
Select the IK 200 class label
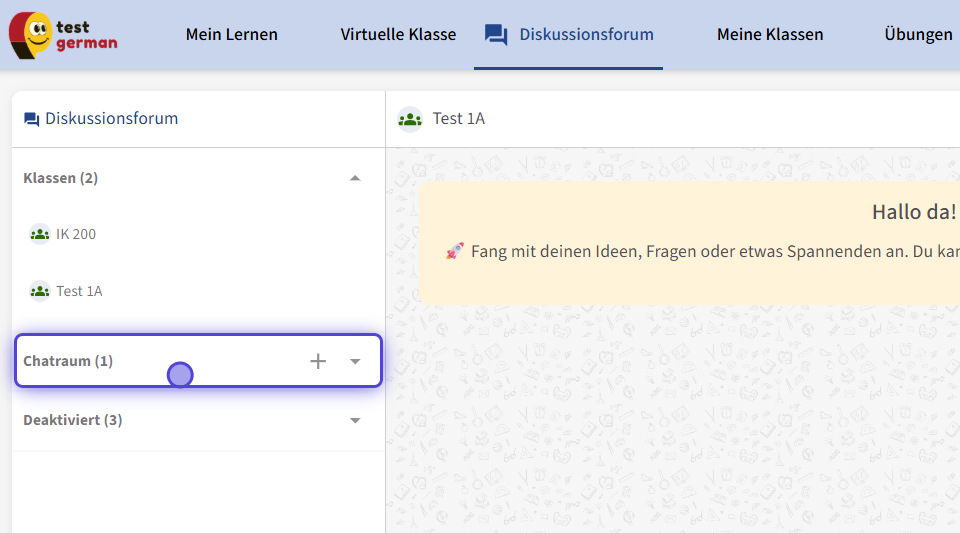click(x=76, y=234)
